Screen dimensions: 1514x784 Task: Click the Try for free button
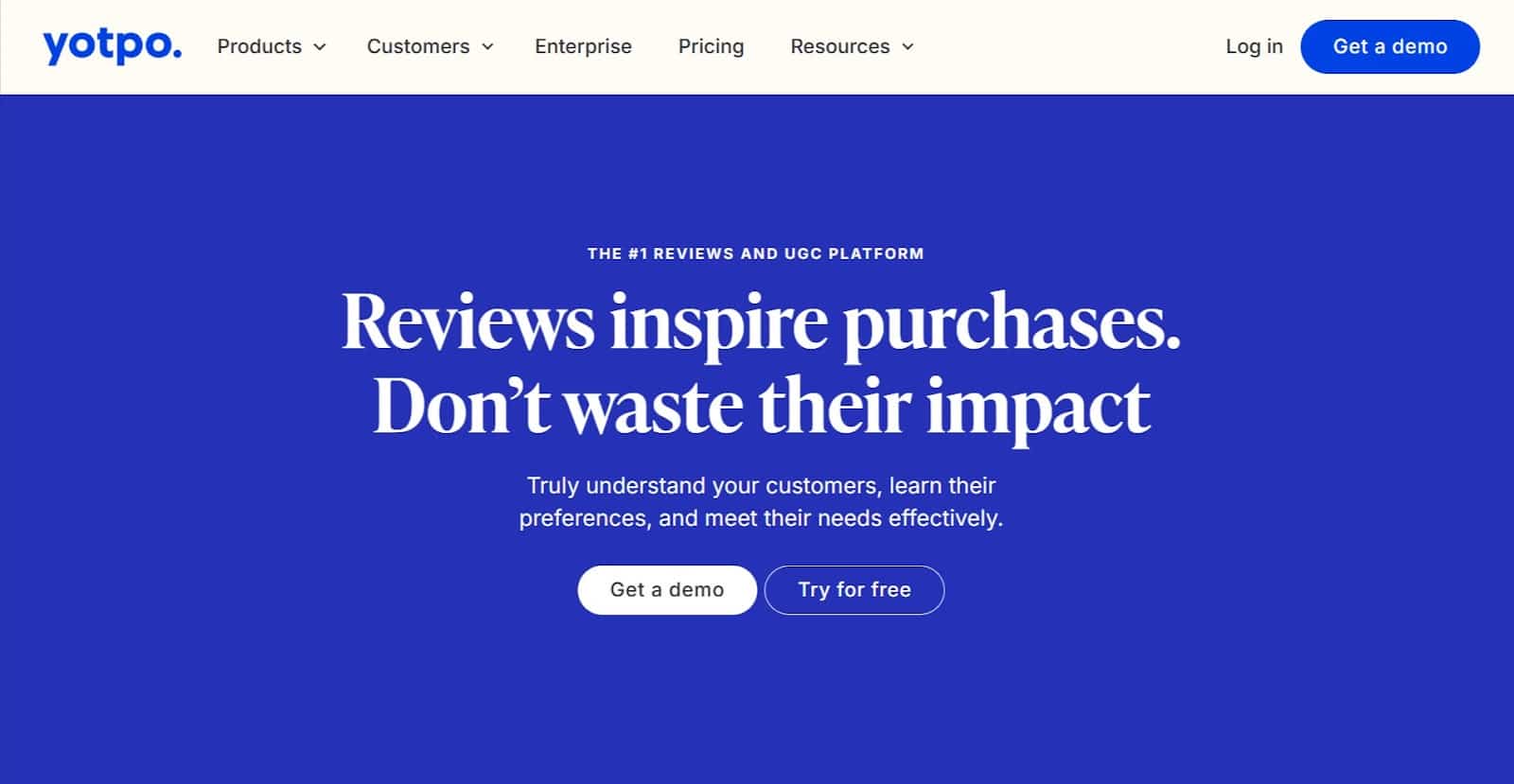(x=854, y=589)
